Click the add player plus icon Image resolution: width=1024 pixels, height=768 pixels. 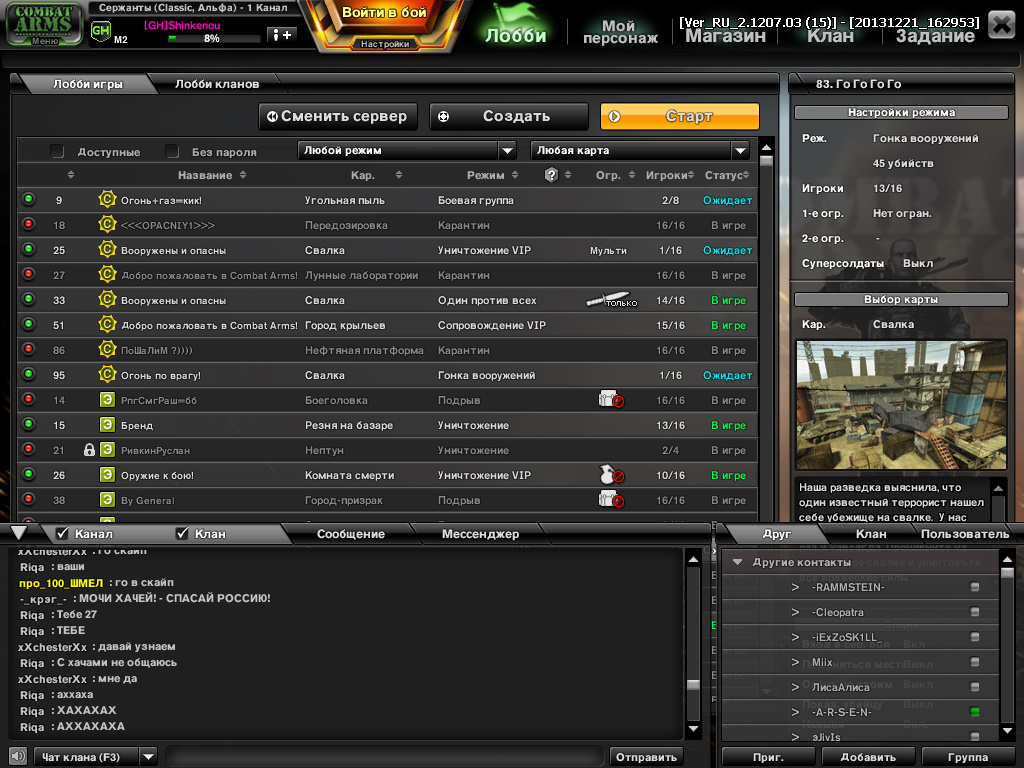coord(282,35)
